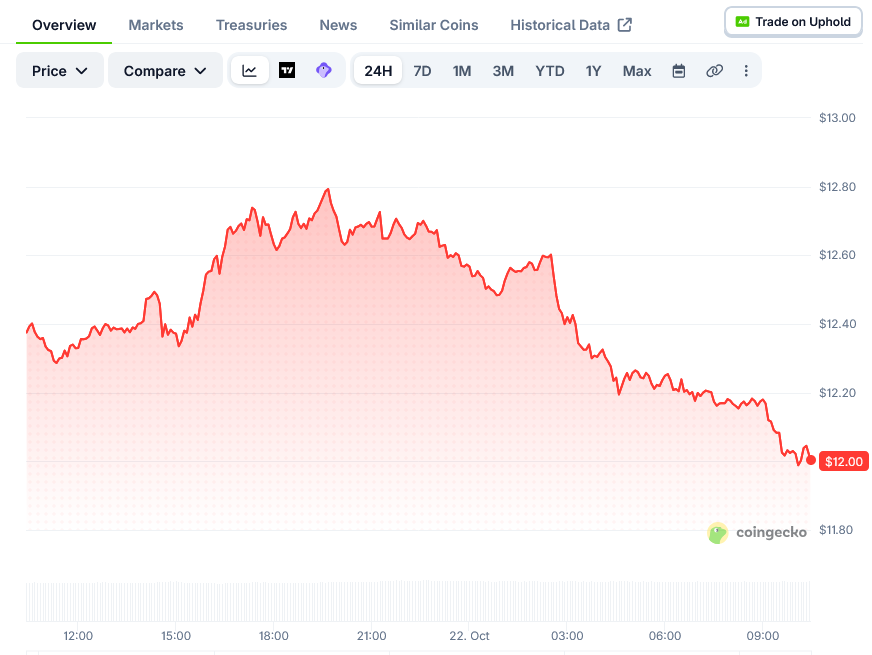This screenshot has height=655, width=872.
Task: Open the Historical Data link
Action: coord(560,25)
